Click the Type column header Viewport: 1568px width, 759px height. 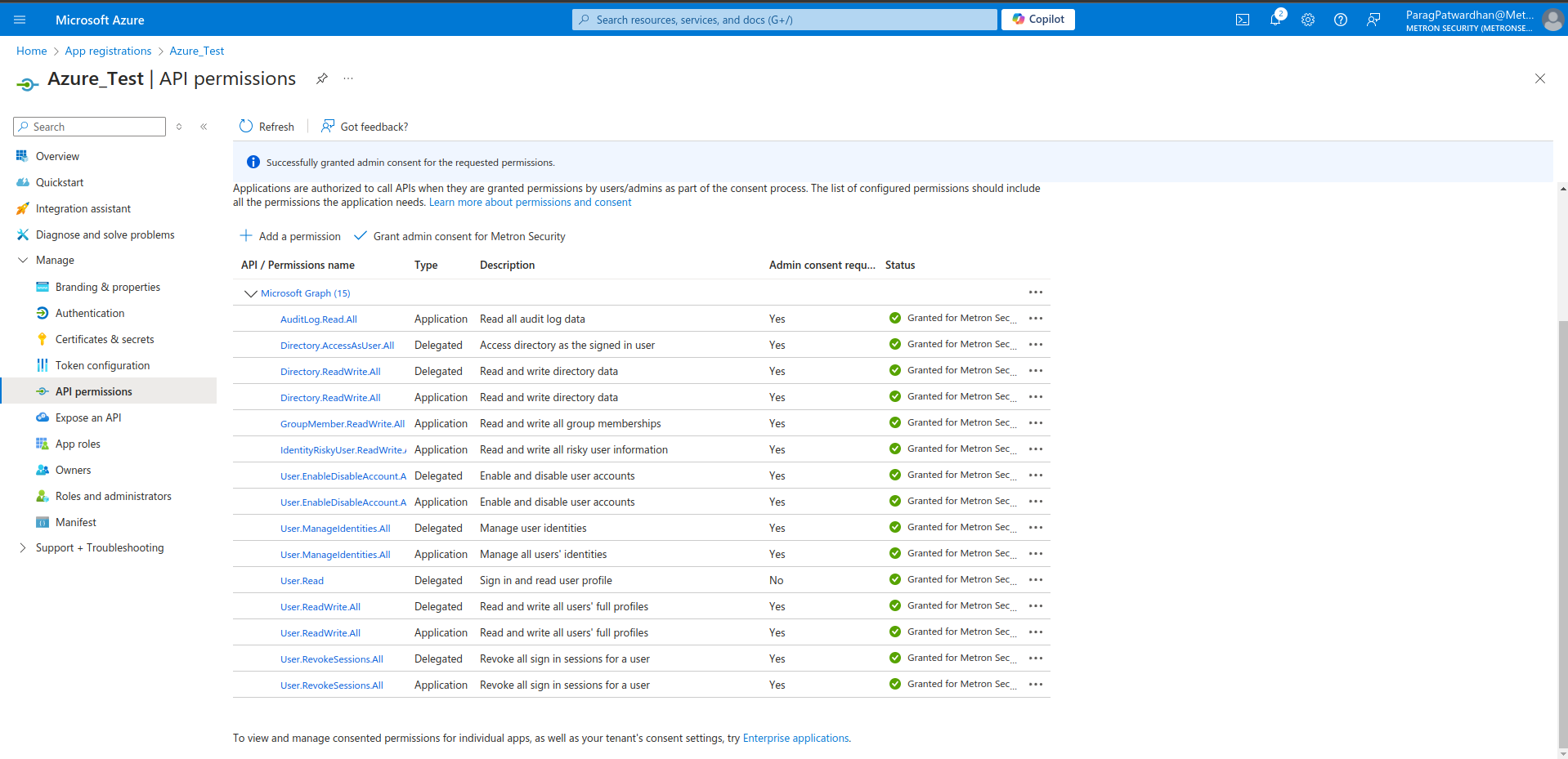click(426, 265)
